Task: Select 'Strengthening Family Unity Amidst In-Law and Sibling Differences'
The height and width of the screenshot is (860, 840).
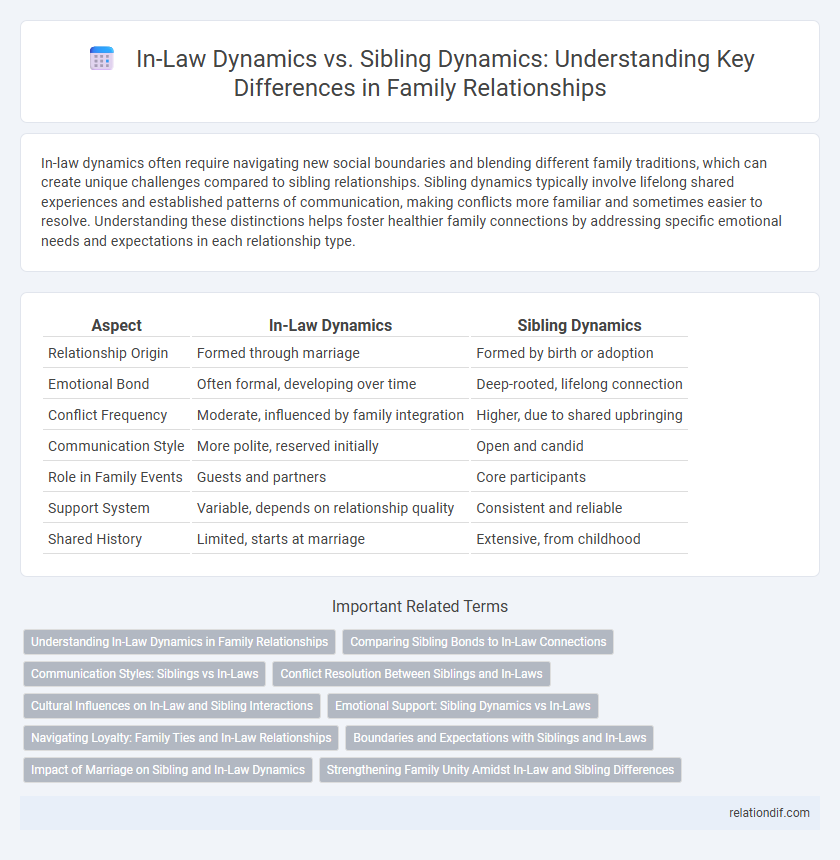Action: pos(500,770)
